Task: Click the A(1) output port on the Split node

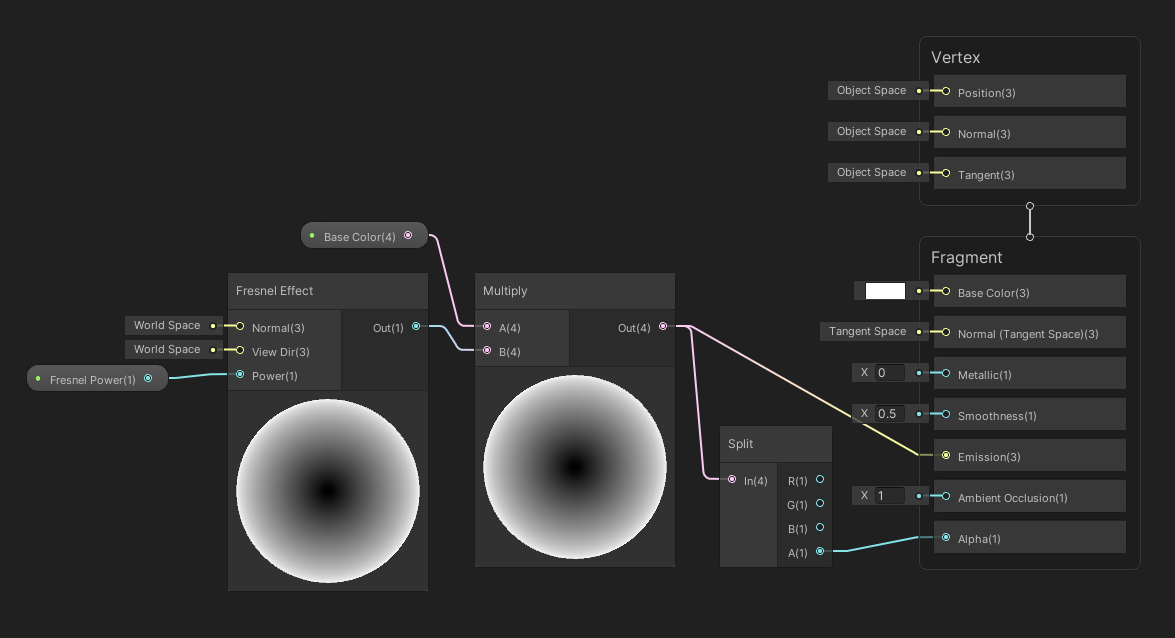Action: 820,551
